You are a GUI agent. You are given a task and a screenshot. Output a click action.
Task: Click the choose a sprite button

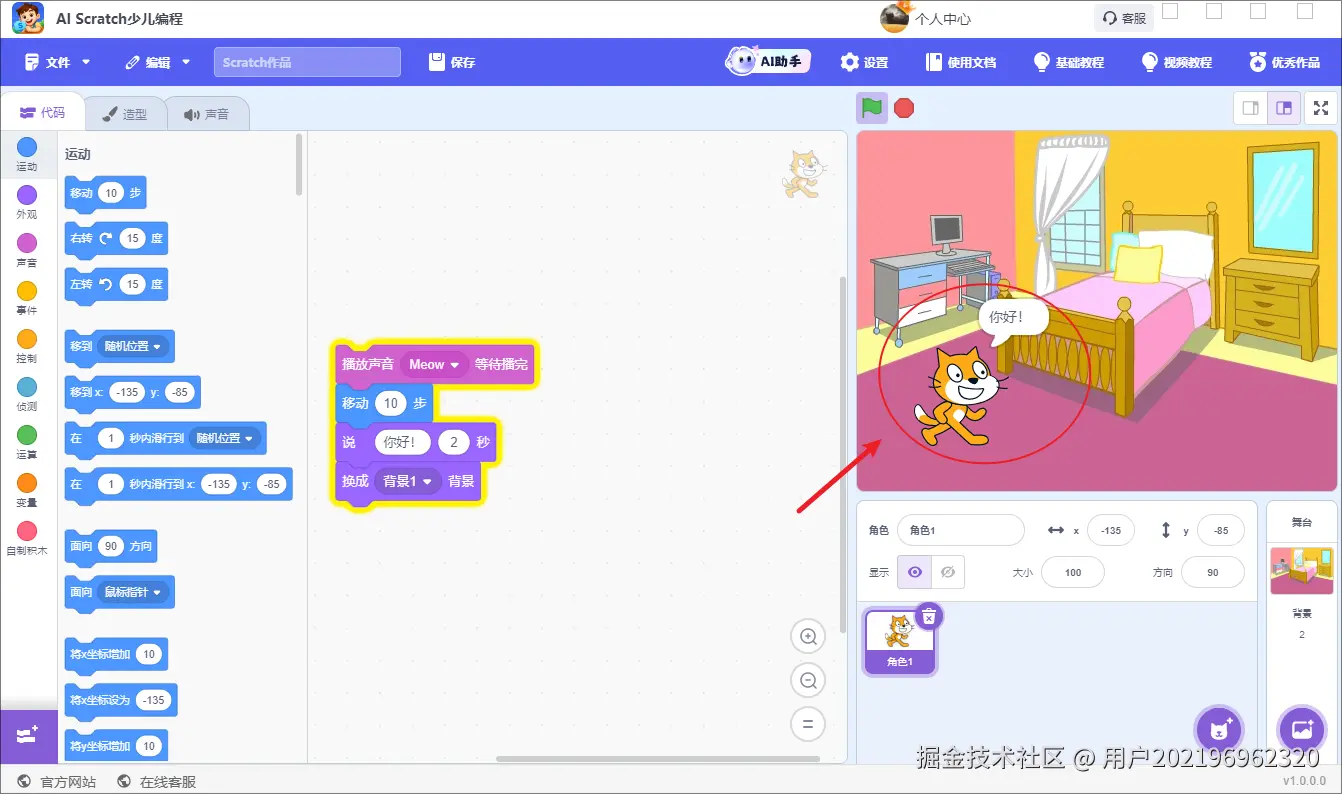click(x=1219, y=729)
